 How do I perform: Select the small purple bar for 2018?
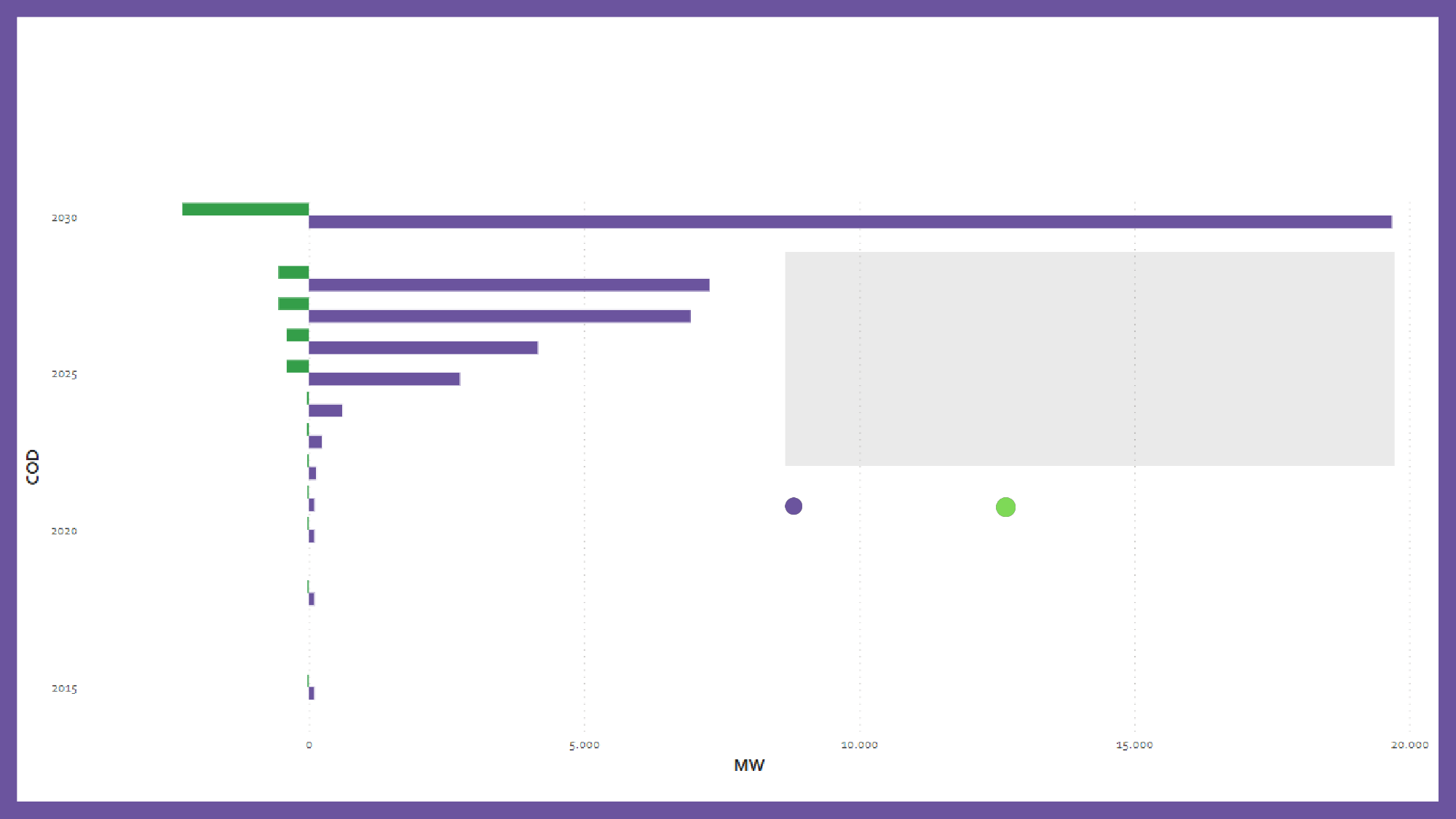point(312,599)
